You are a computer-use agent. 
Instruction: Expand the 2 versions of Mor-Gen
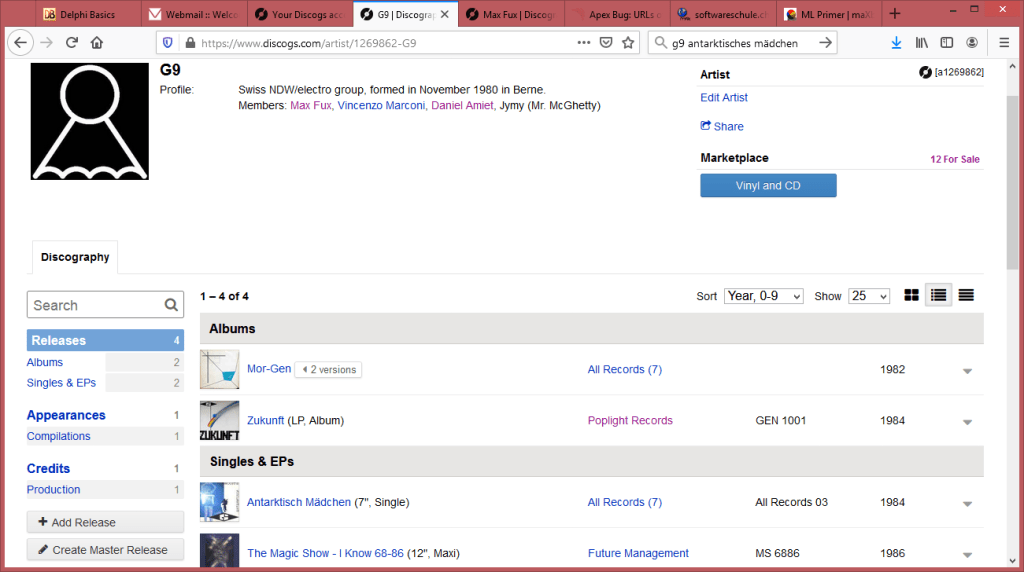click(x=329, y=370)
